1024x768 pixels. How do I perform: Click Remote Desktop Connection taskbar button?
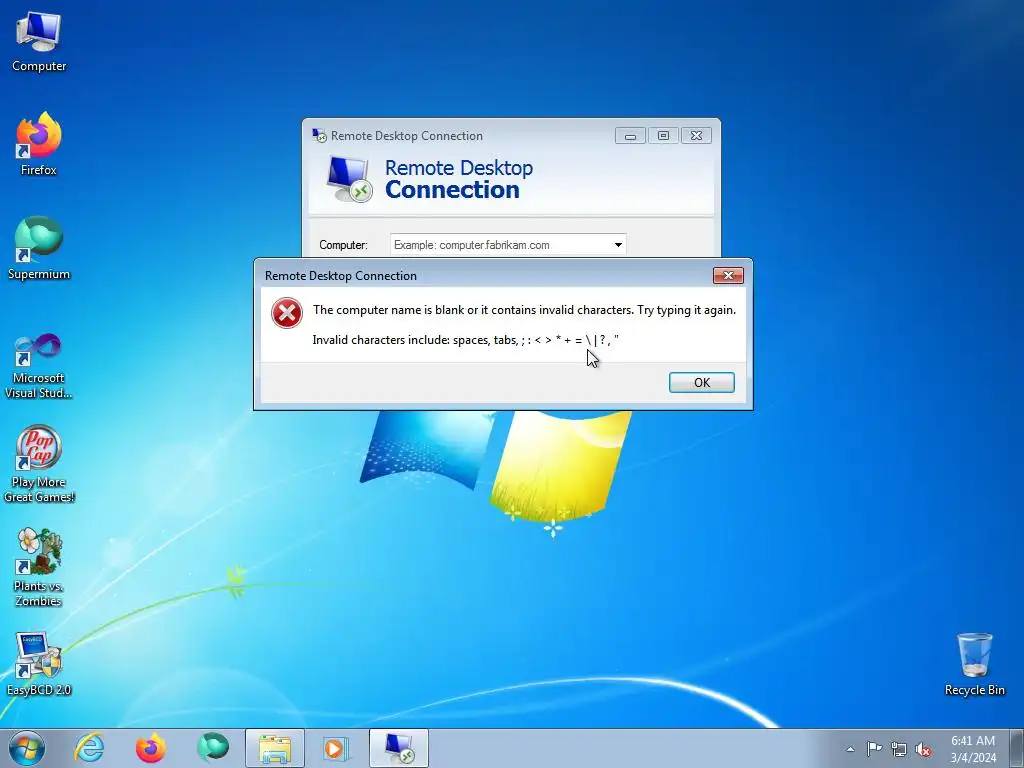click(x=399, y=748)
